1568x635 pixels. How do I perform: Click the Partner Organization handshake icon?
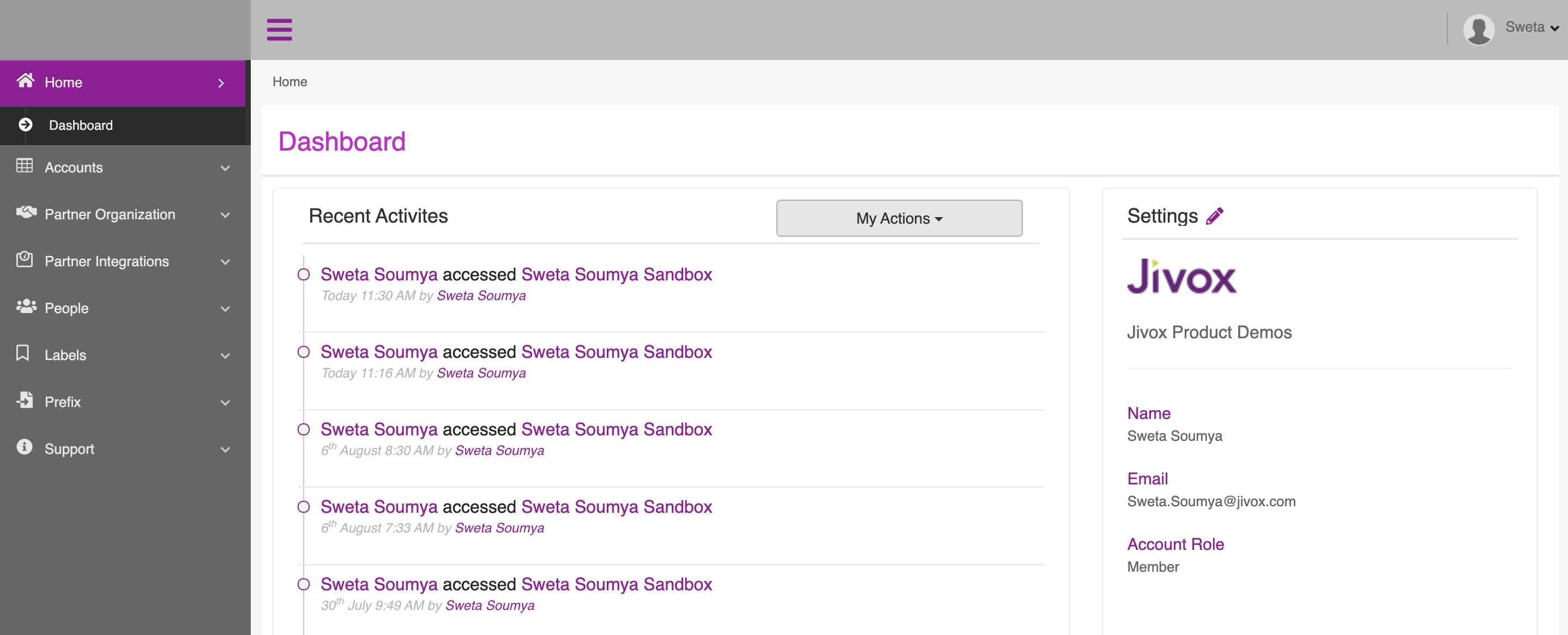(26, 212)
